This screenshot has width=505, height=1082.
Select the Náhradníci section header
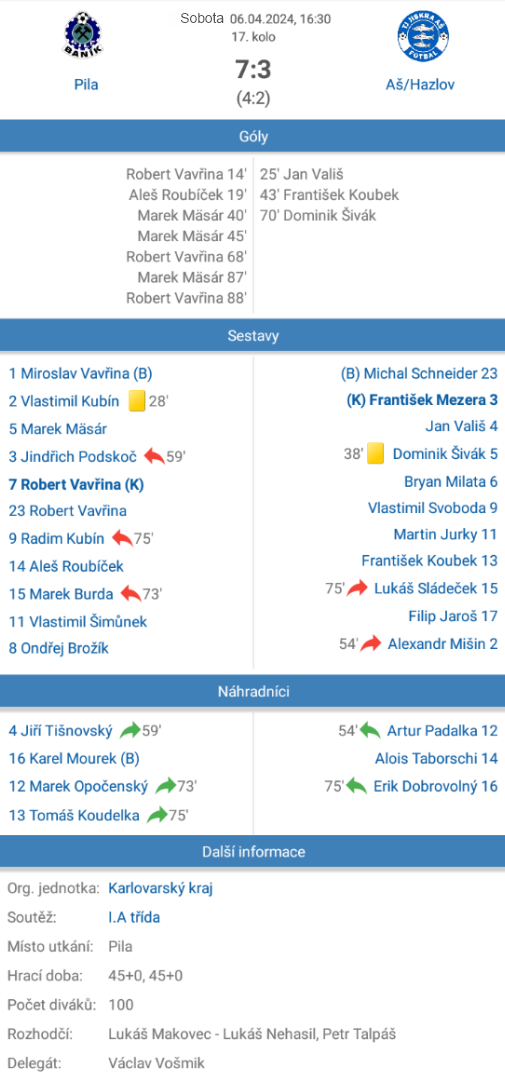tap(252, 691)
